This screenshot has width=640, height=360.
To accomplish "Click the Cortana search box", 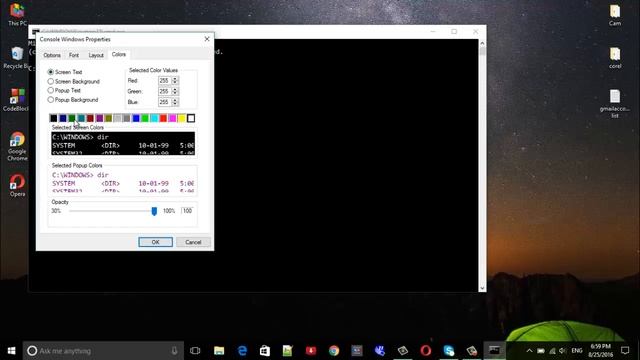I will tap(103, 351).
